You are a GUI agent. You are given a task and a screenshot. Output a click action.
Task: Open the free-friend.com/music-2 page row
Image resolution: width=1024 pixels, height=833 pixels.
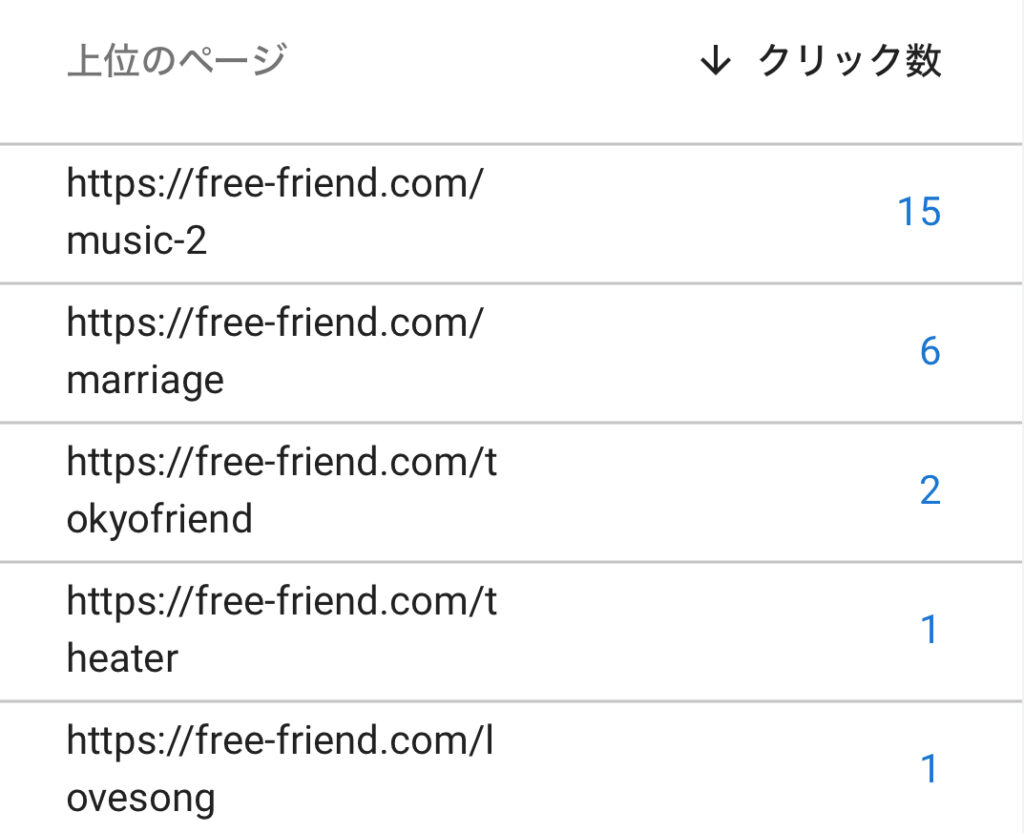pyautogui.click(x=512, y=213)
